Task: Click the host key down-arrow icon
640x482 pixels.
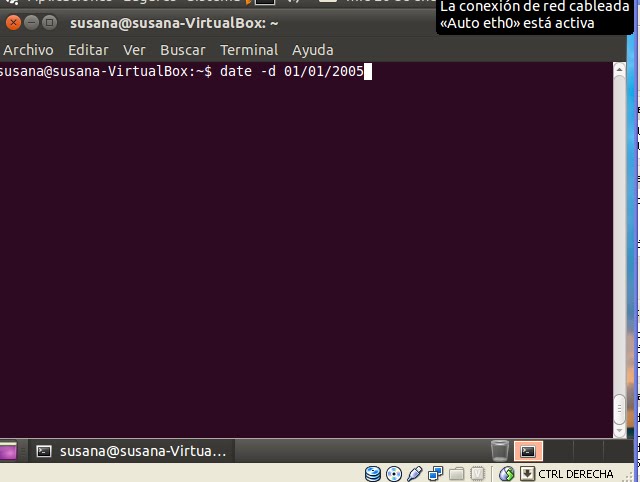Action: 527,474
